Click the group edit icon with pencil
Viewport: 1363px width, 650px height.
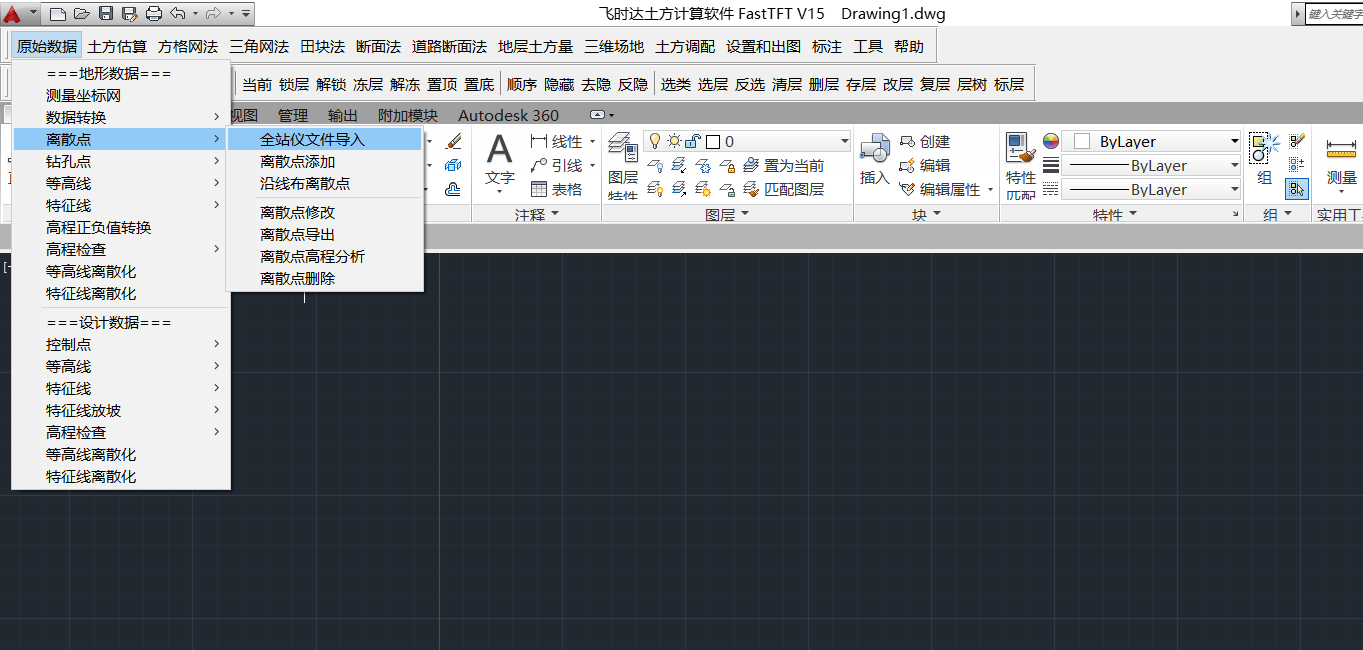[1297, 142]
